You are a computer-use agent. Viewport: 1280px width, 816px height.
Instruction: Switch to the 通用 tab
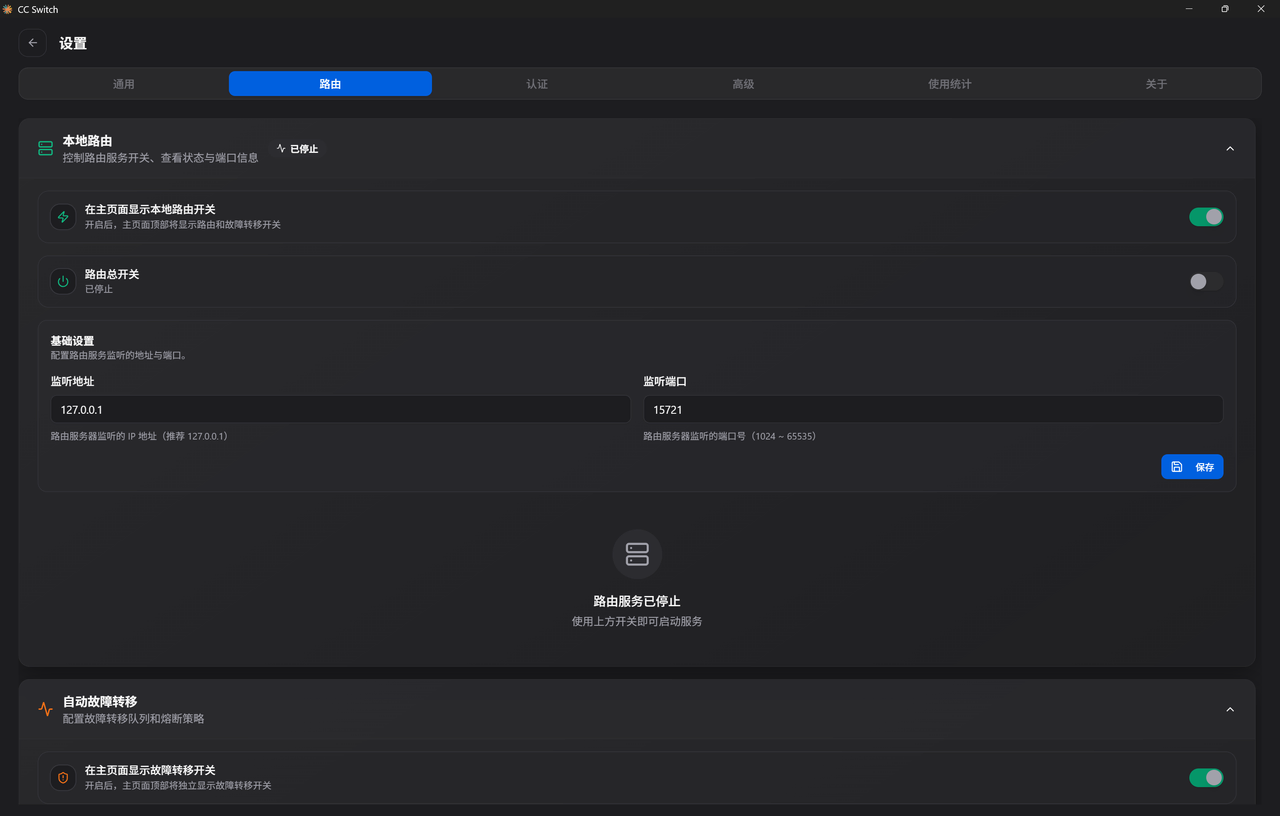124,84
